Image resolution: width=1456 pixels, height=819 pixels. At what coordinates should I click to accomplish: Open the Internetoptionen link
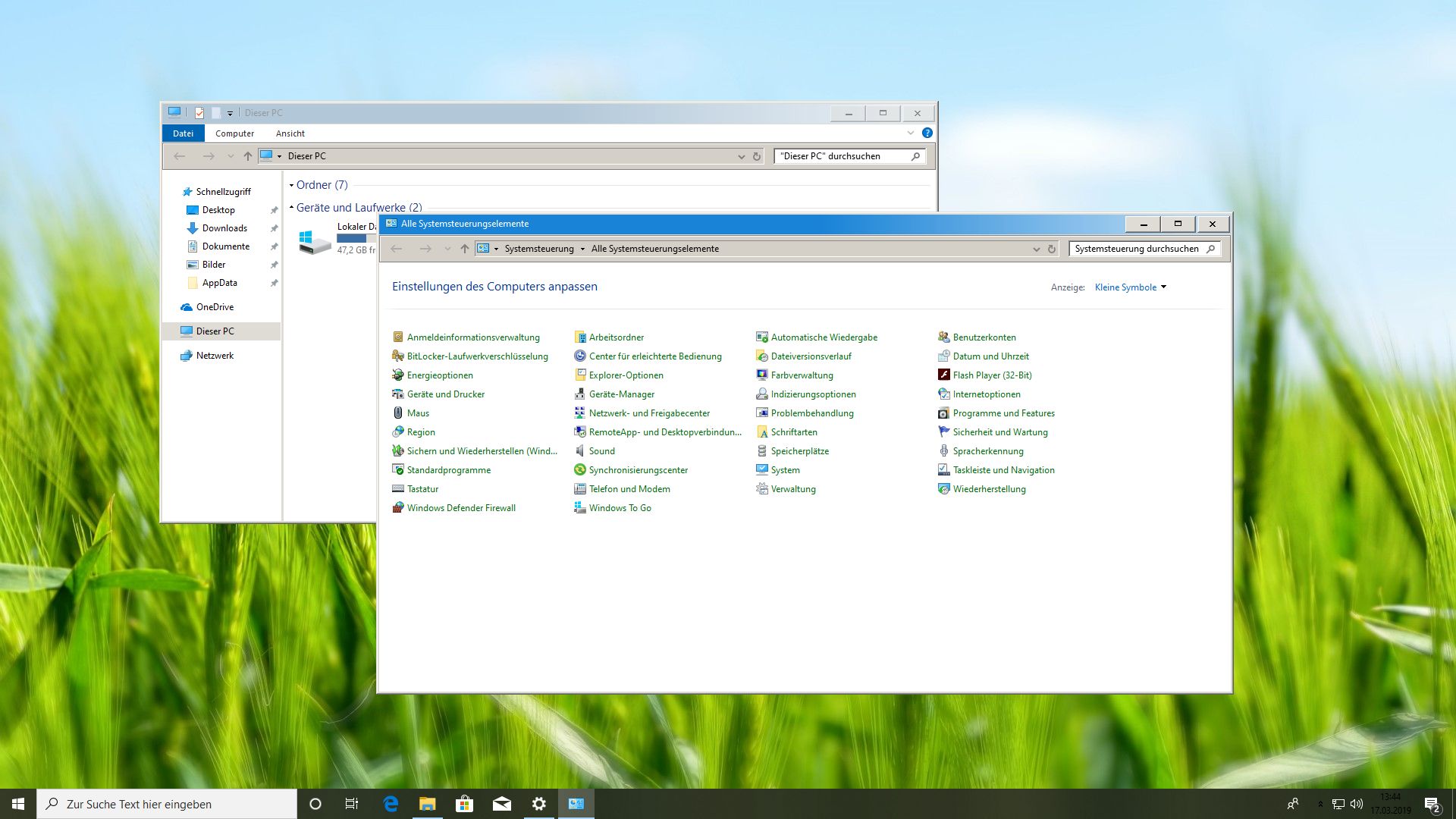point(987,394)
